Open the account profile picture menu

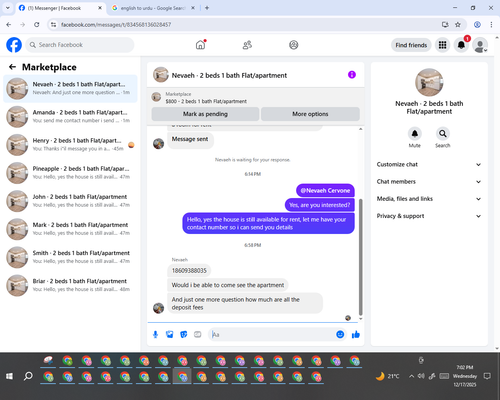pos(480,45)
